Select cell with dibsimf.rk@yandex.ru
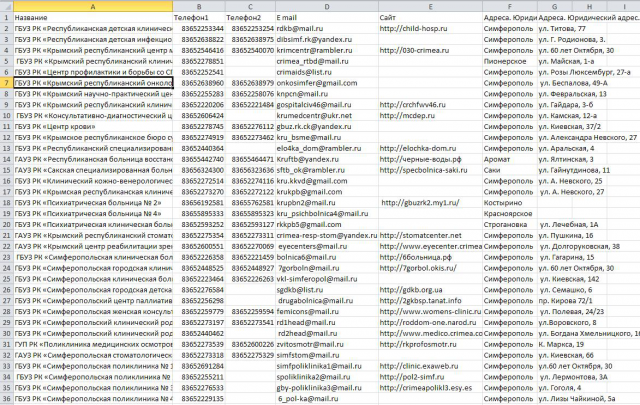The image size is (640, 405). pyautogui.click(x=327, y=40)
